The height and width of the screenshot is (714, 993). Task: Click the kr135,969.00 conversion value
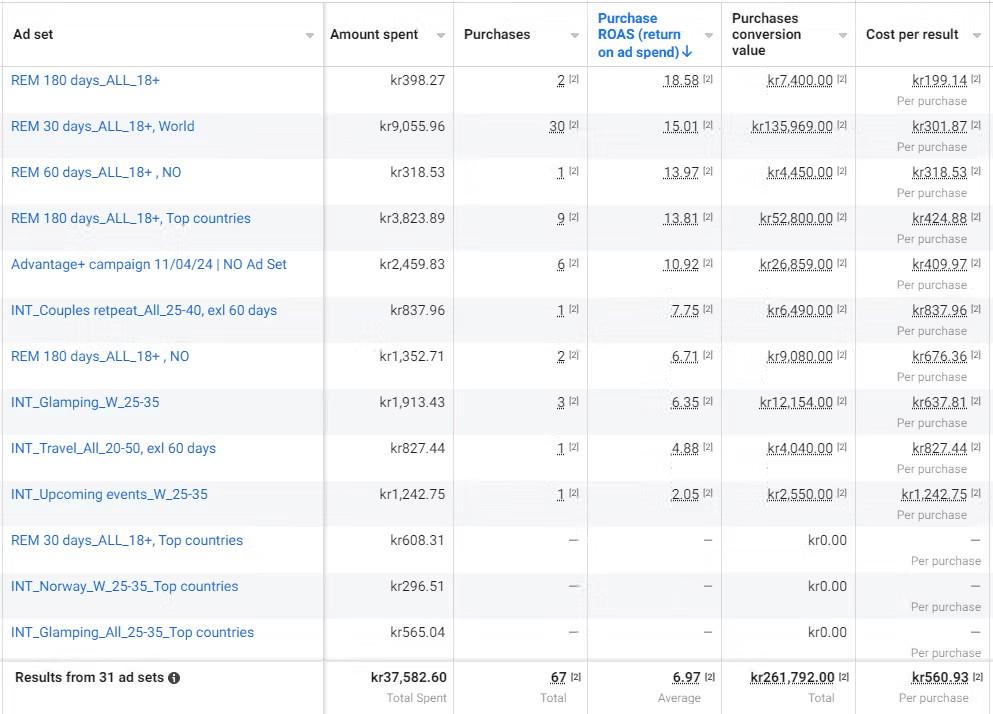click(792, 126)
